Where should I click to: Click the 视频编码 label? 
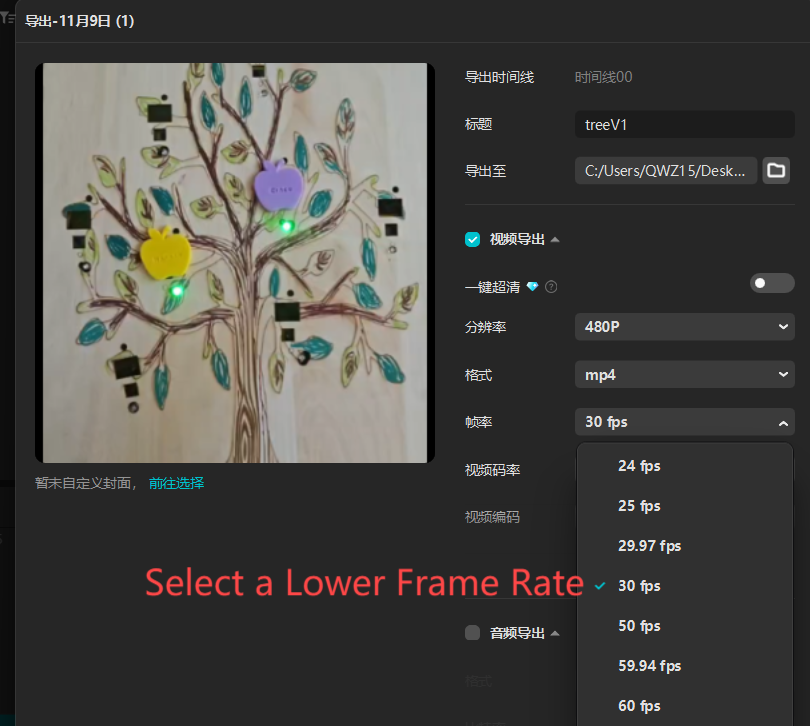492,517
